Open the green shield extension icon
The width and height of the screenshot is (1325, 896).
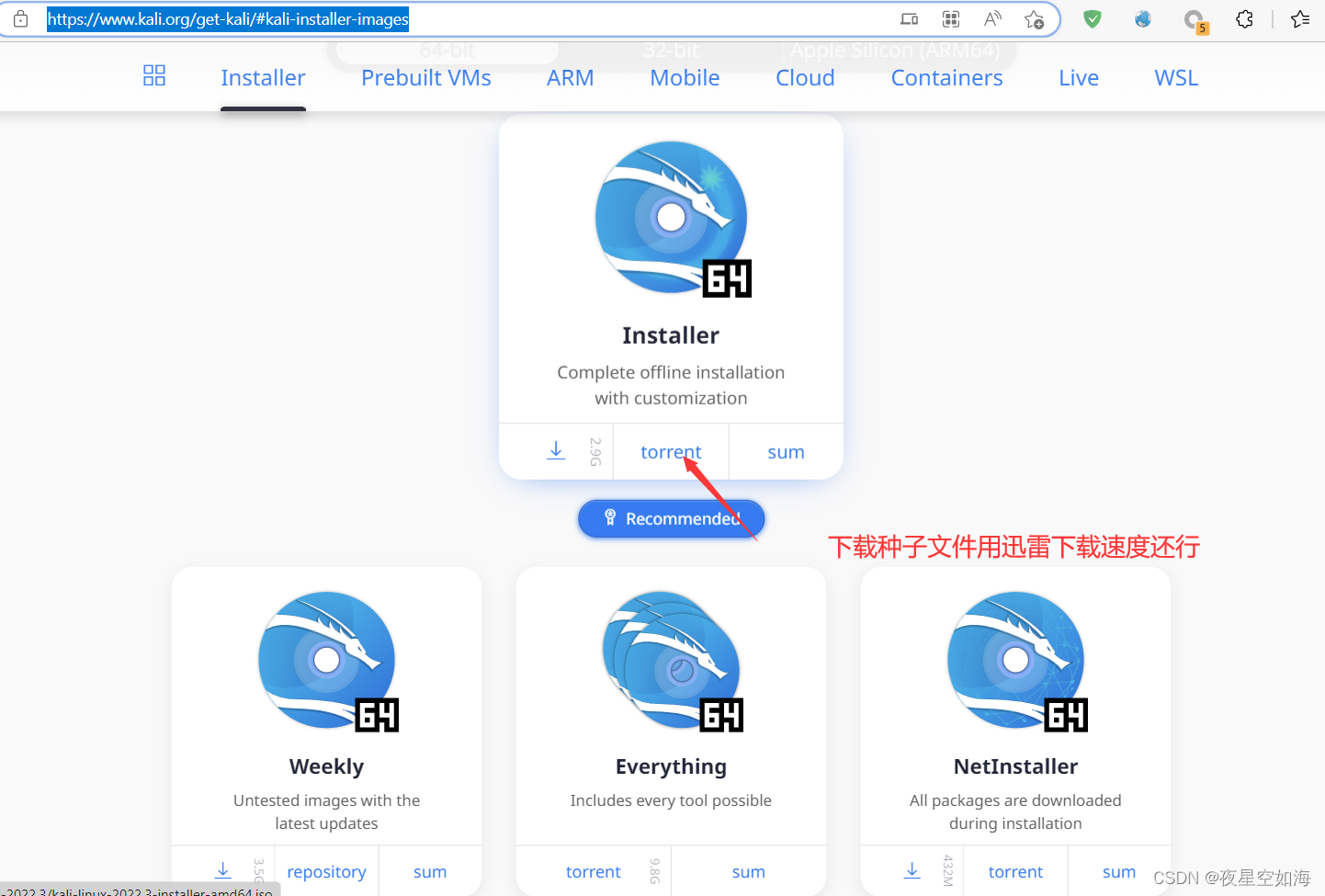click(1093, 18)
